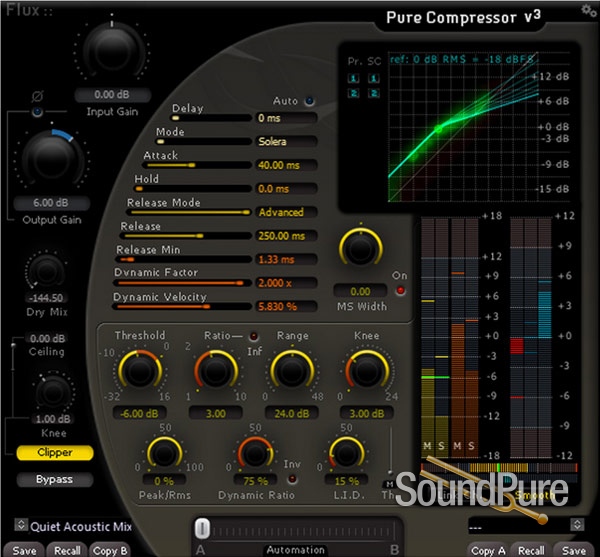Click the Dynamic Ratio knob
Screen dimensions: 600x557
tap(255, 454)
